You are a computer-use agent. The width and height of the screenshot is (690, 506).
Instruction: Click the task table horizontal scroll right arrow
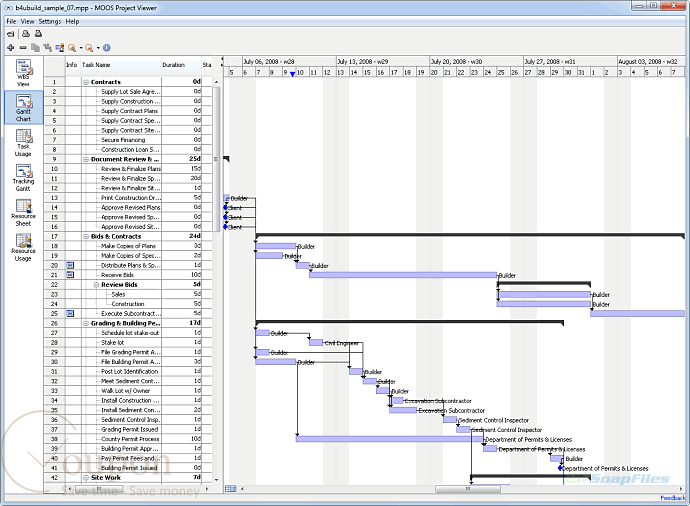pyautogui.click(x=207, y=489)
